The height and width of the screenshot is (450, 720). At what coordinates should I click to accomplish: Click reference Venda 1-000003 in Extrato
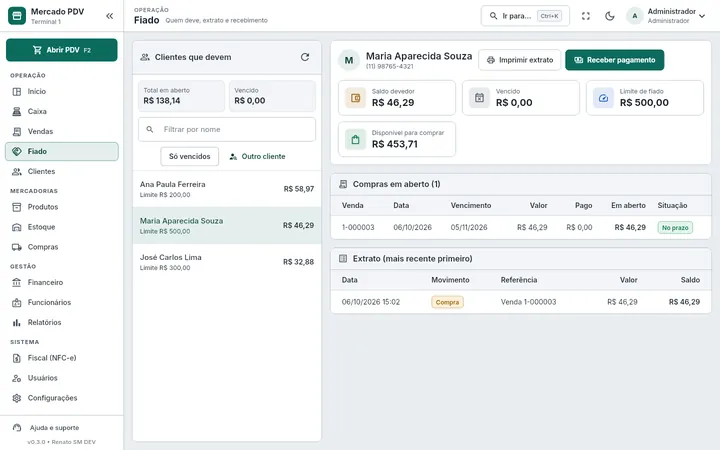pyautogui.click(x=529, y=302)
